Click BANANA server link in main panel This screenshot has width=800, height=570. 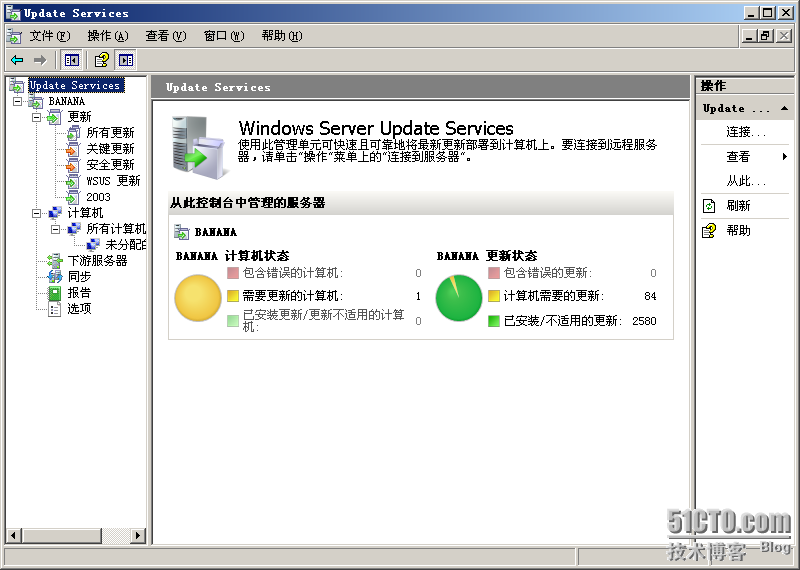216,232
